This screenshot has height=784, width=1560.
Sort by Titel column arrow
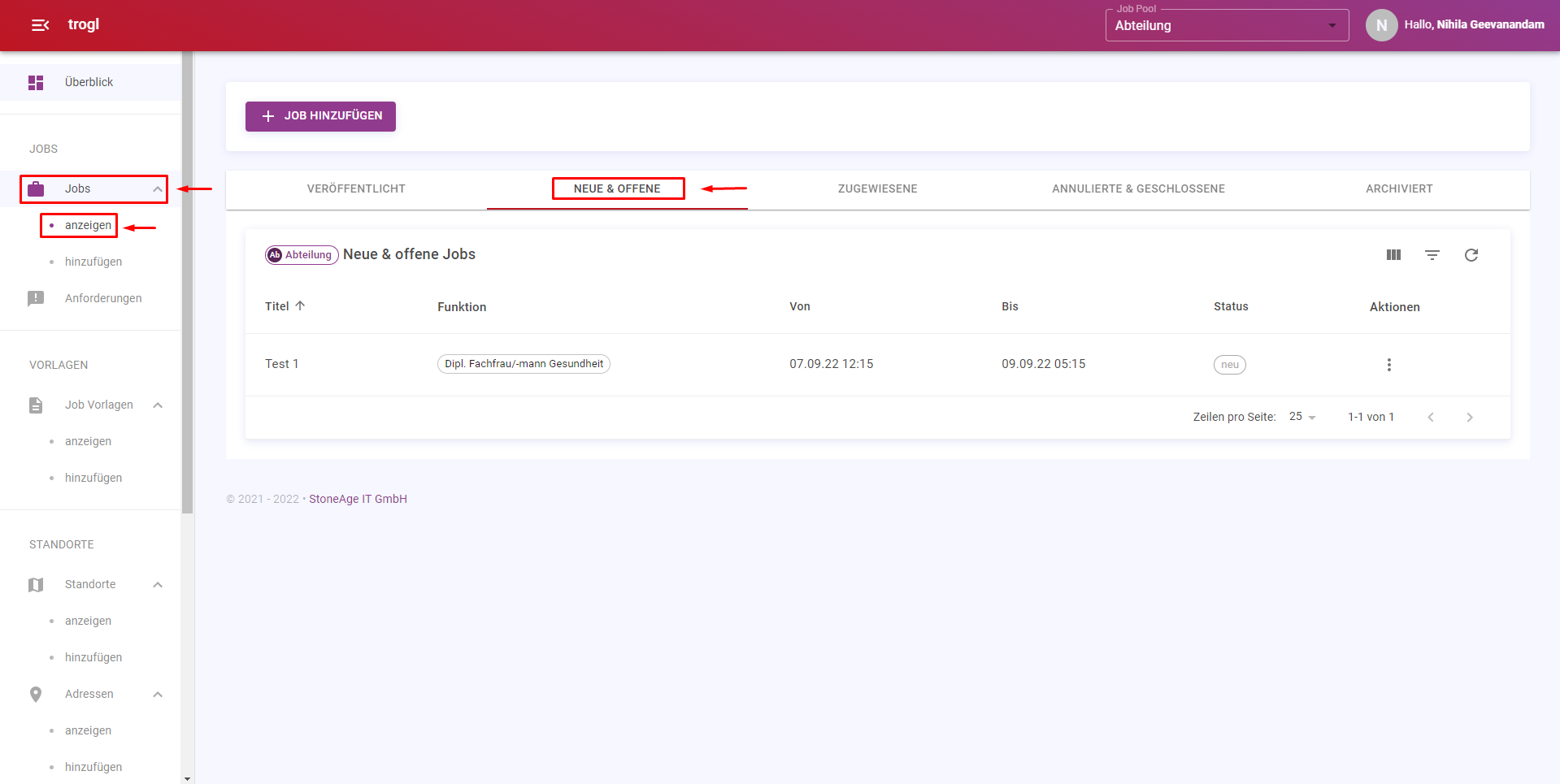[x=300, y=306]
